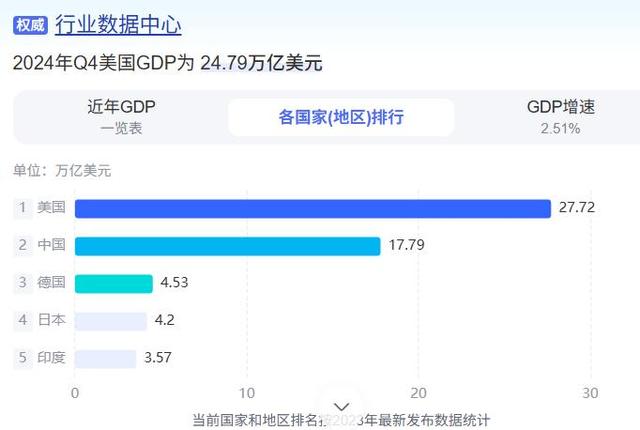Open the GDP增速 2.51% tab
Screen dimensions: 640x430
[561, 117]
